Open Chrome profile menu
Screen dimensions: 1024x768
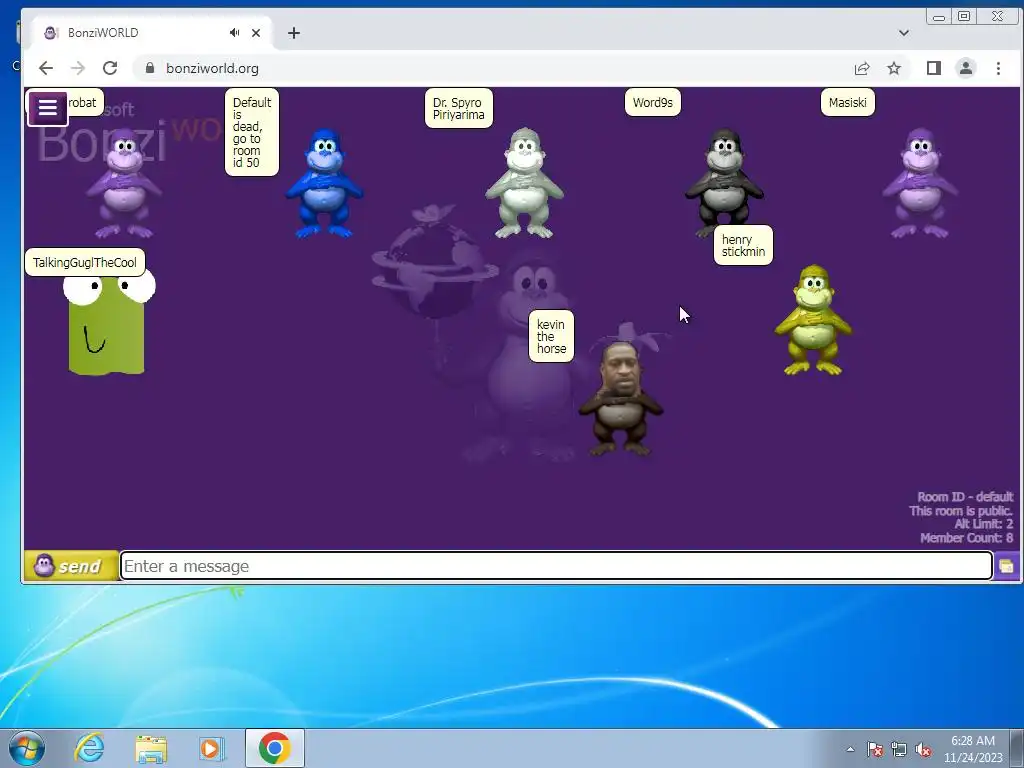966,68
